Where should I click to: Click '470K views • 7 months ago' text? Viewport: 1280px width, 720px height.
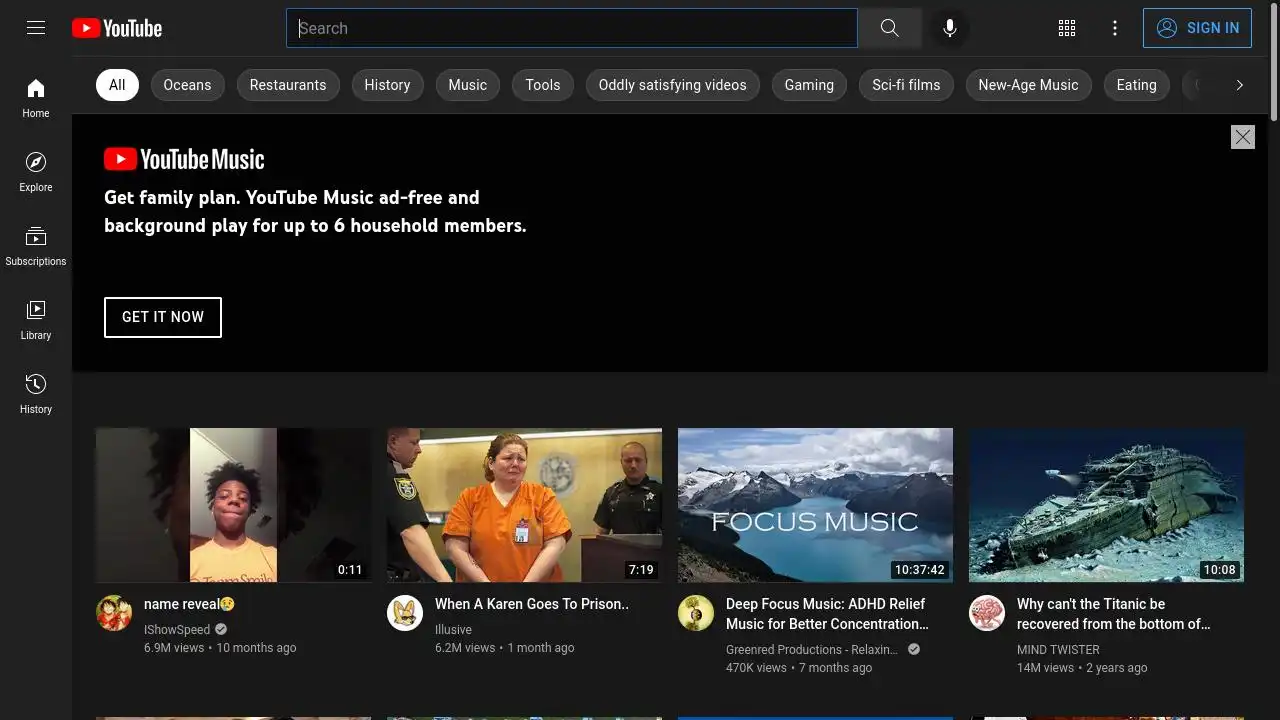[x=799, y=668]
